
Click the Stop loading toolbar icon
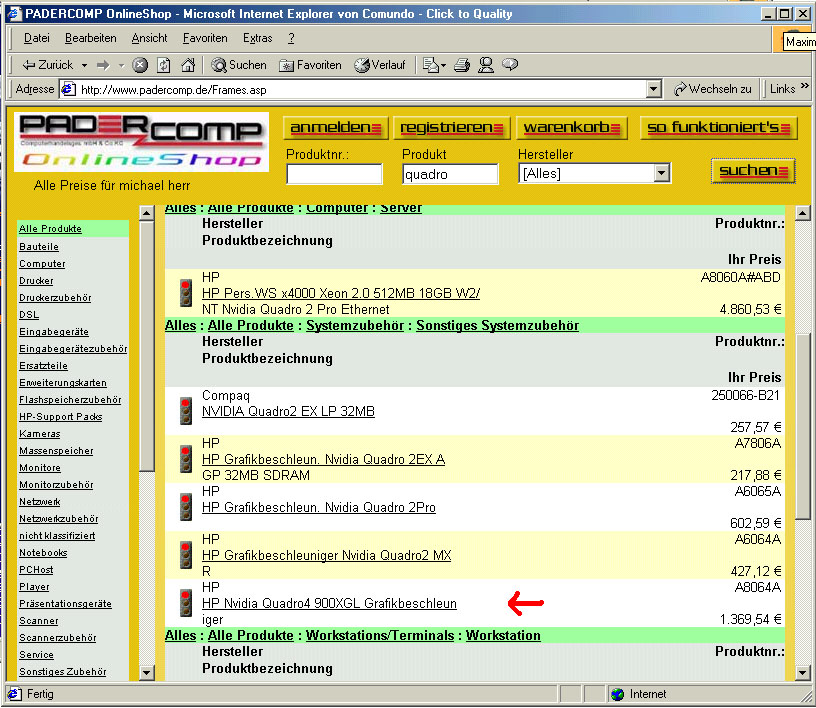140,65
